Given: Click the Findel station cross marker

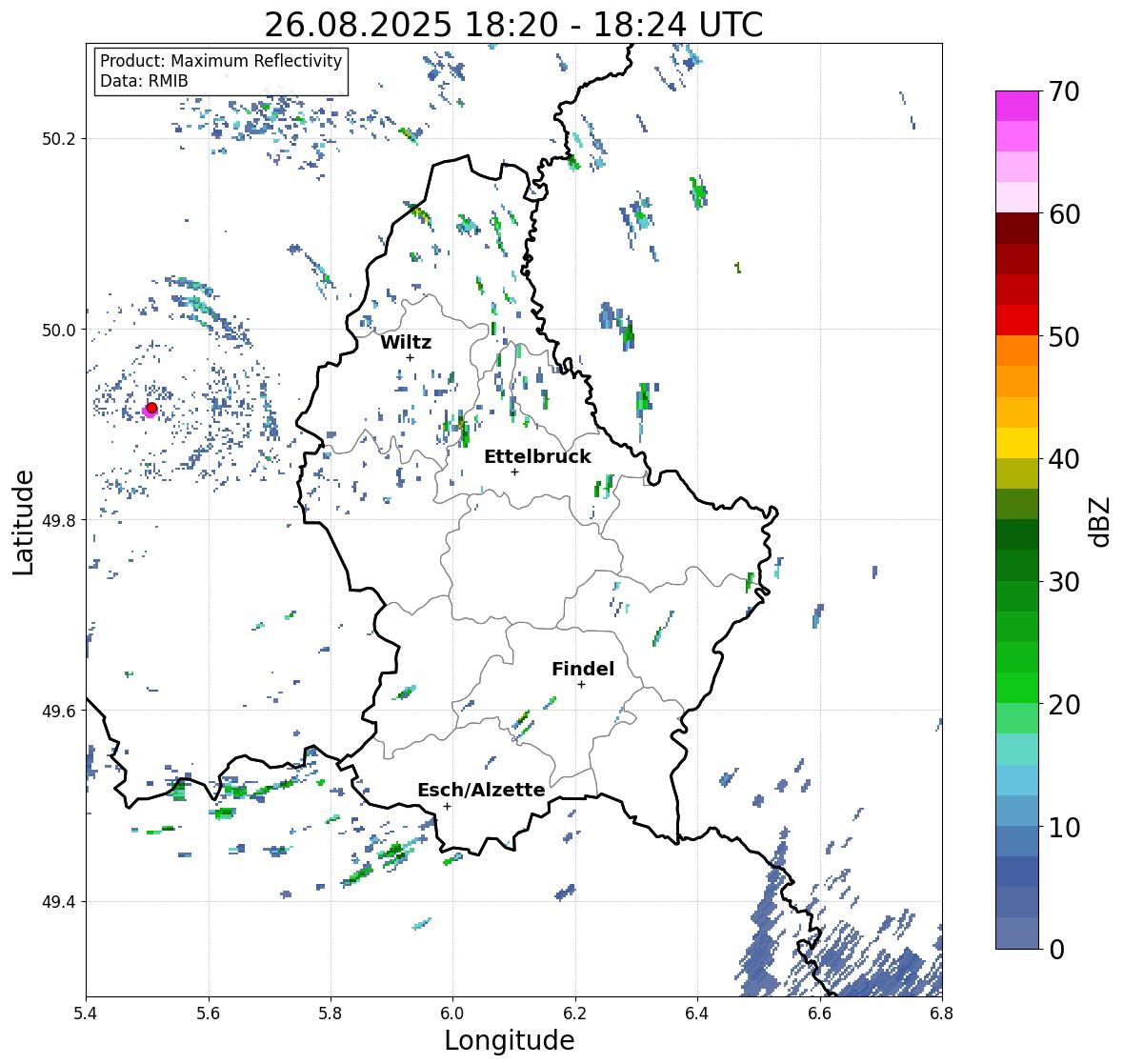Looking at the screenshot, I should [x=581, y=685].
